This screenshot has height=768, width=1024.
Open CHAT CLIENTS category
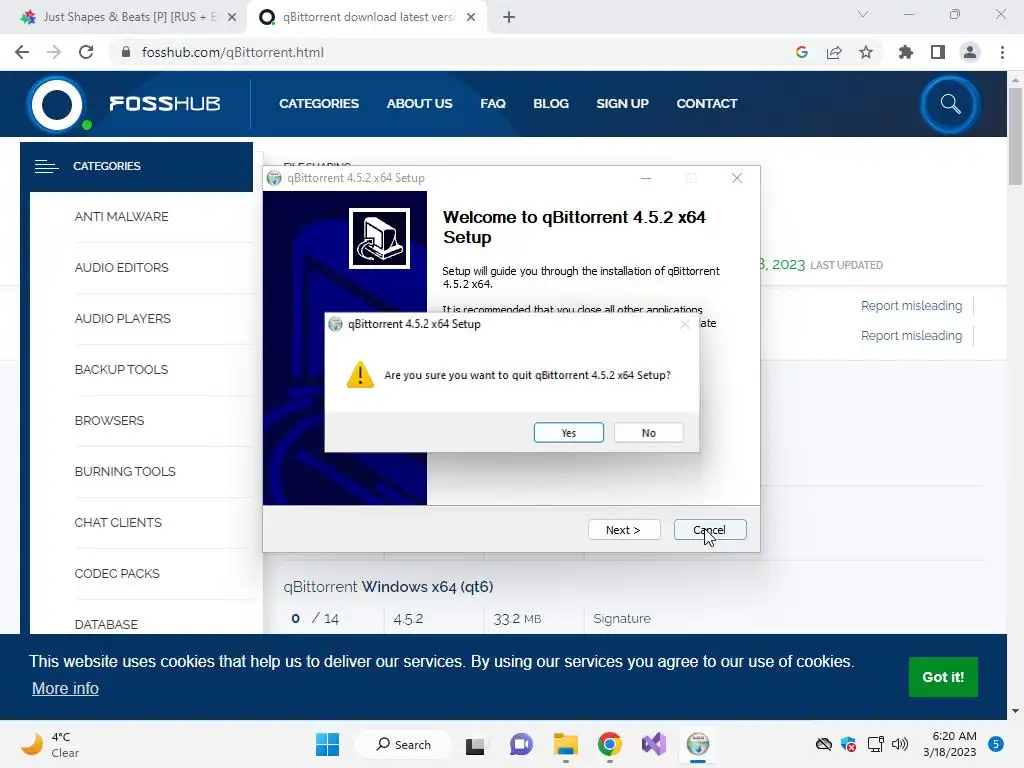(x=118, y=522)
